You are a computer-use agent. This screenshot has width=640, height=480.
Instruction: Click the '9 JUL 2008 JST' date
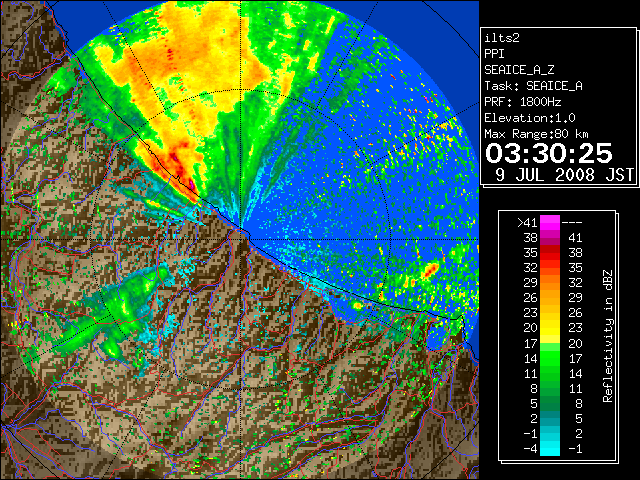[x=564, y=175]
